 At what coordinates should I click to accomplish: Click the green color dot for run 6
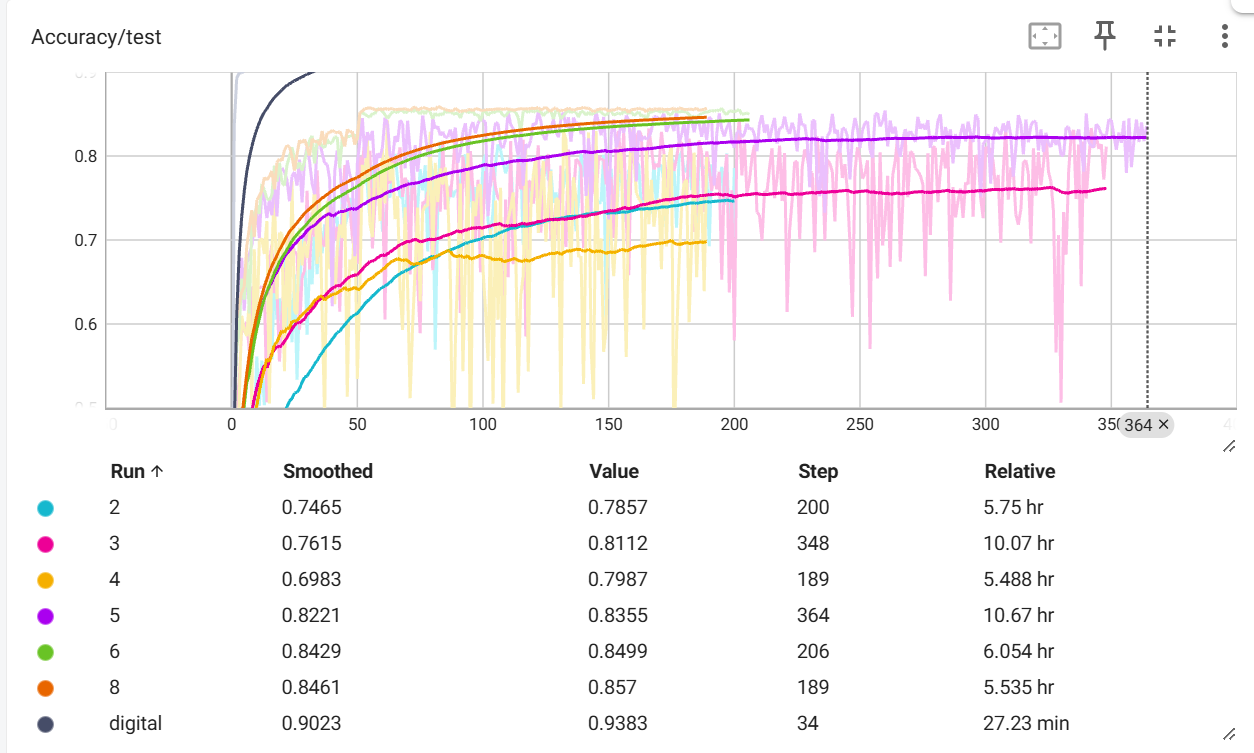[x=45, y=652]
